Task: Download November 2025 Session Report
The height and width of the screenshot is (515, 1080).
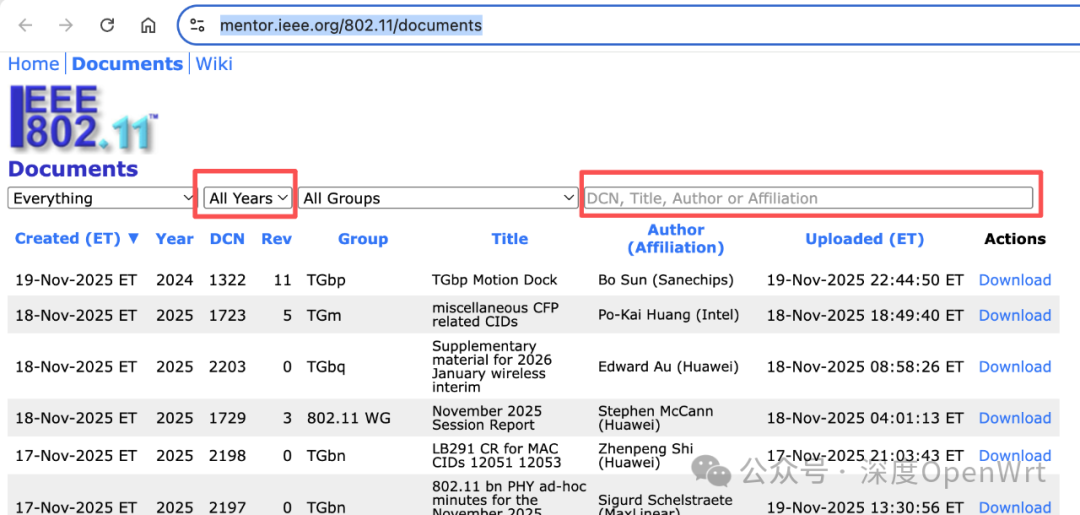Action: point(1015,418)
